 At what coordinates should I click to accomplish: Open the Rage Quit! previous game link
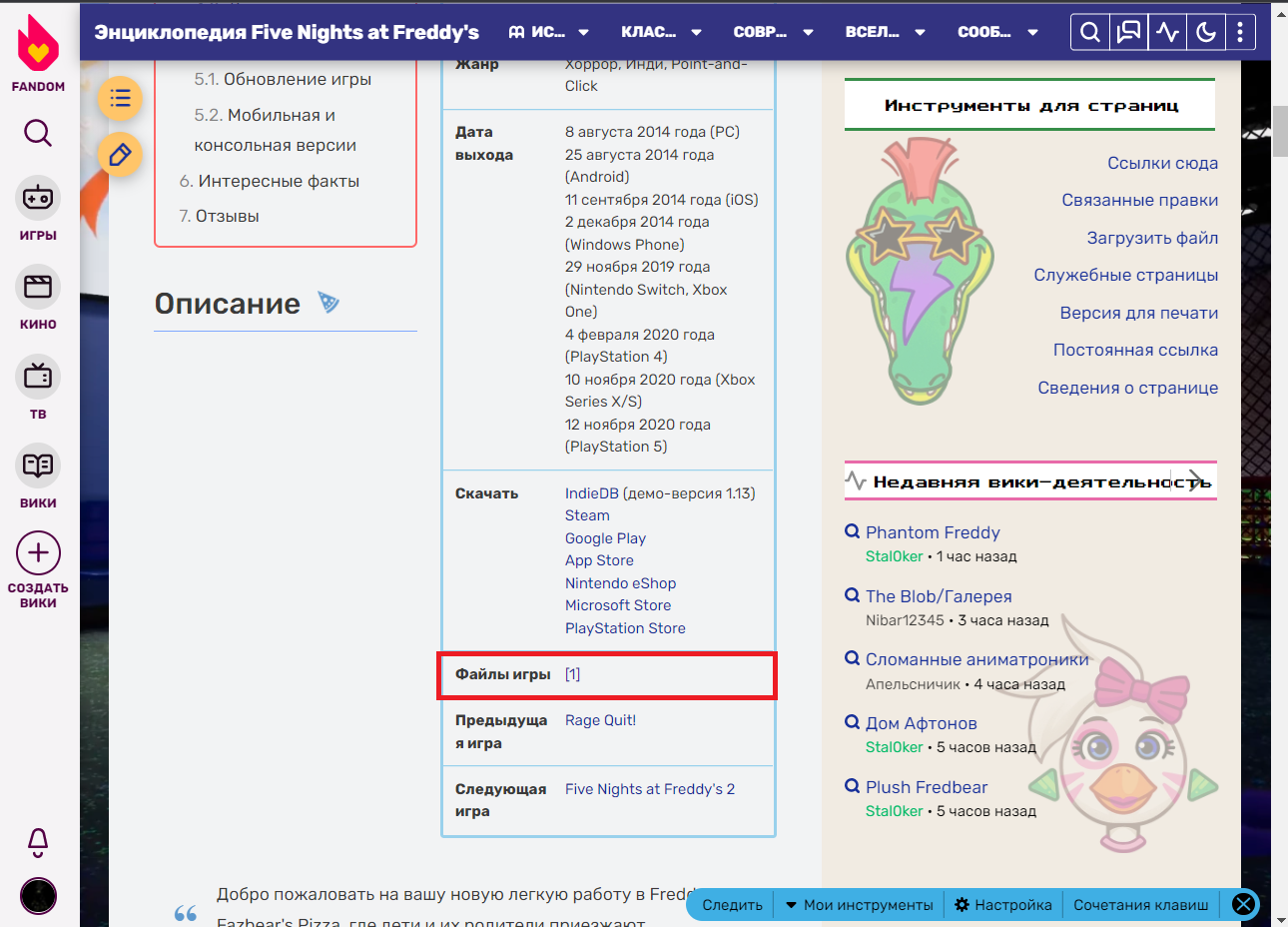(600, 720)
